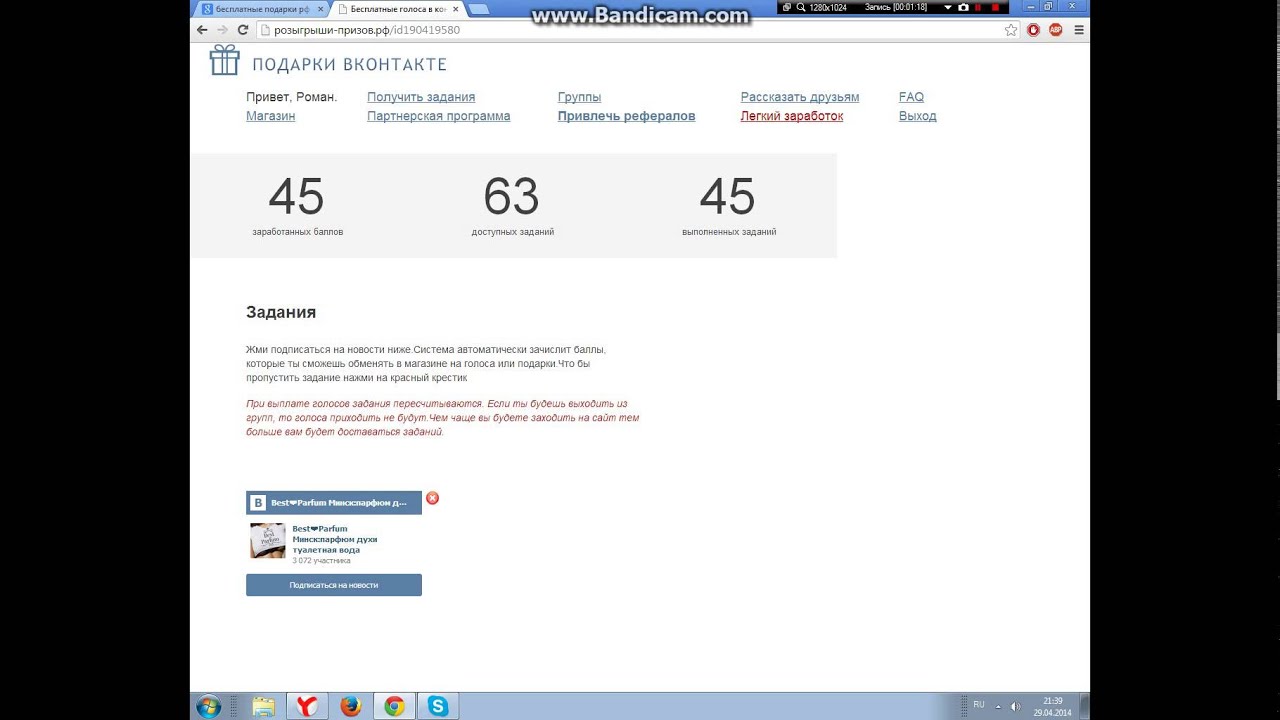Click '3 072 участника' text
The image size is (1280, 720).
321,561
